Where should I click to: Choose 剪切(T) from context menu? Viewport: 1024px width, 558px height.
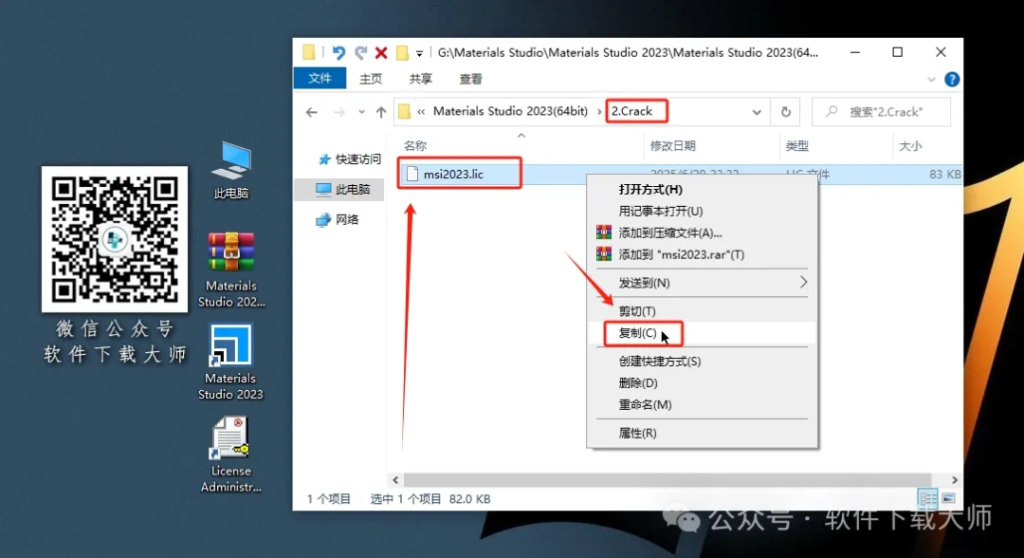pyautogui.click(x=702, y=311)
